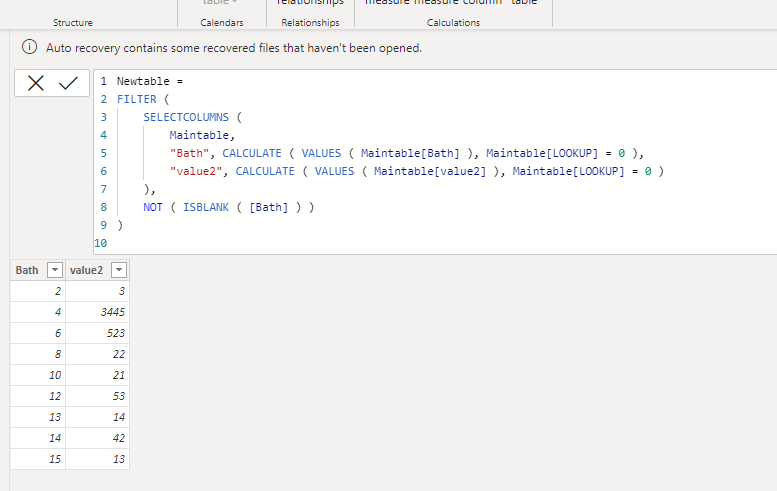Open the Bath column filter dropdown
The width and height of the screenshot is (777, 491).
pyautogui.click(x=55, y=270)
